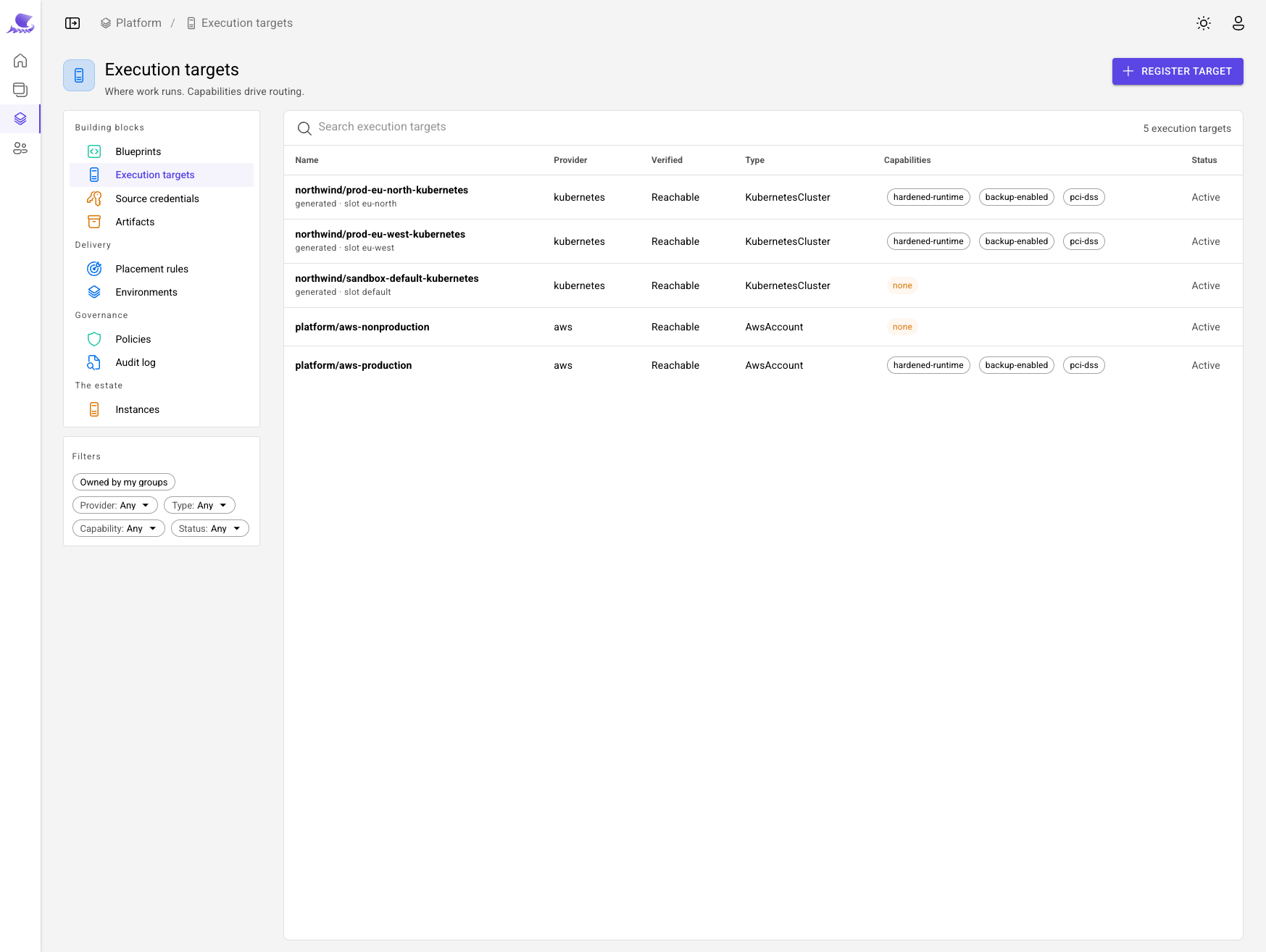1266x952 pixels.
Task: Toggle the Owned by my groups filter
Action: [x=124, y=482]
